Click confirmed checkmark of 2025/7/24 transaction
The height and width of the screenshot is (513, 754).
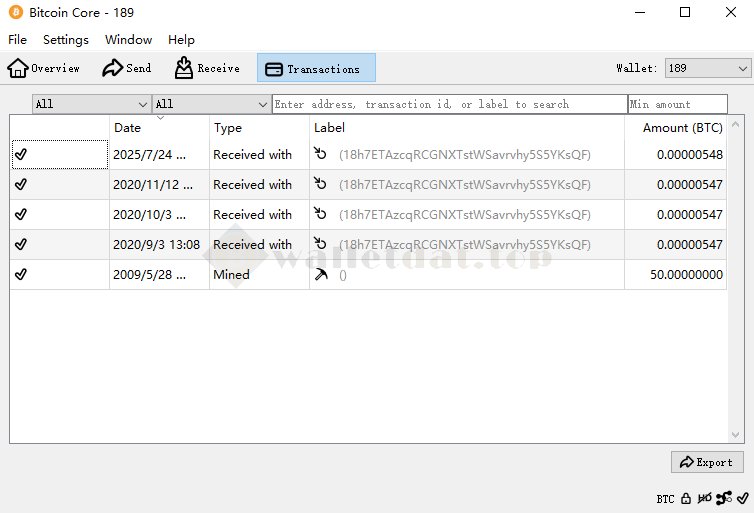(x=21, y=155)
